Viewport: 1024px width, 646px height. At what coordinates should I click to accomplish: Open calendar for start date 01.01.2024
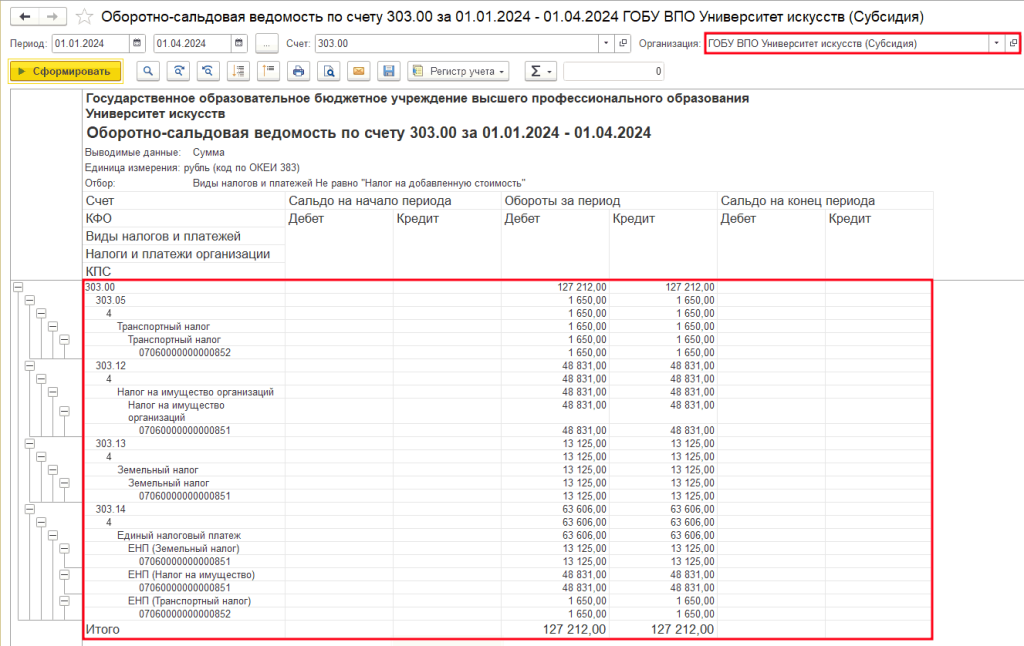click(137, 43)
